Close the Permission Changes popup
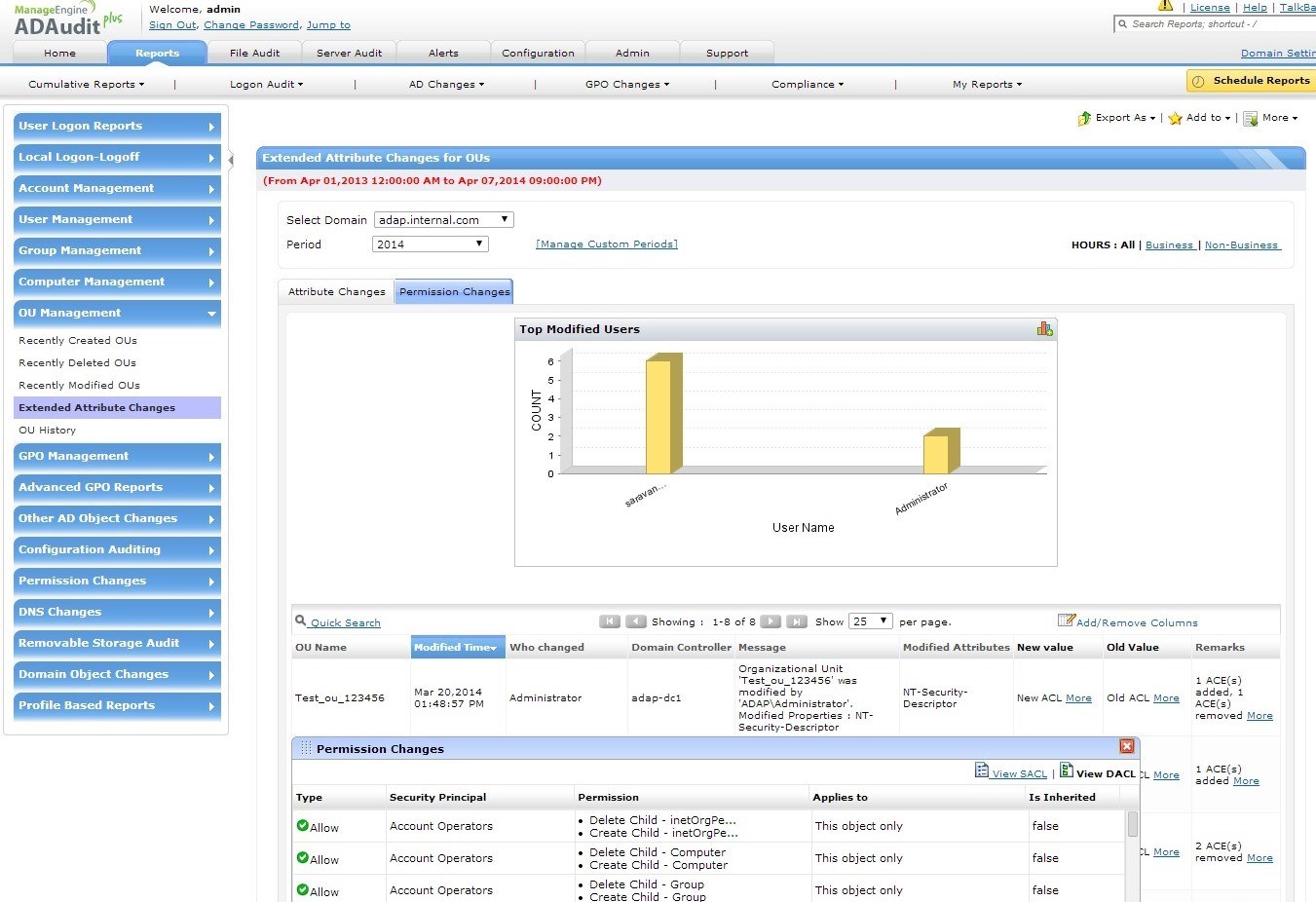Image resolution: width=1316 pixels, height=902 pixels. (x=1126, y=747)
